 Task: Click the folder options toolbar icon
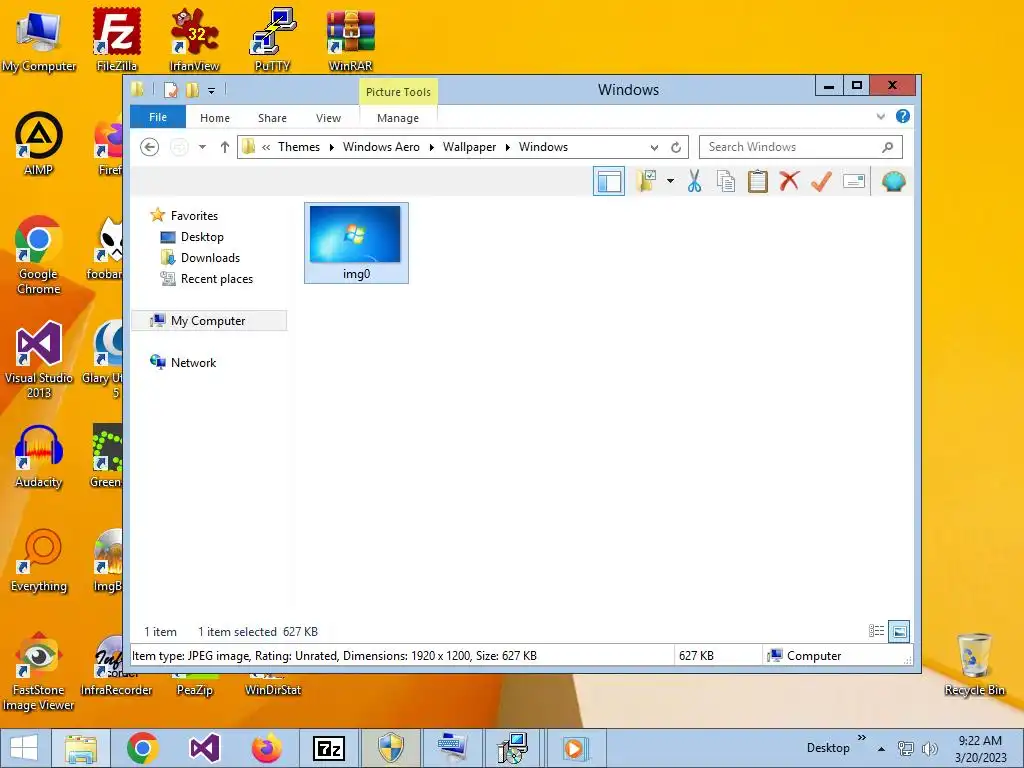point(647,181)
